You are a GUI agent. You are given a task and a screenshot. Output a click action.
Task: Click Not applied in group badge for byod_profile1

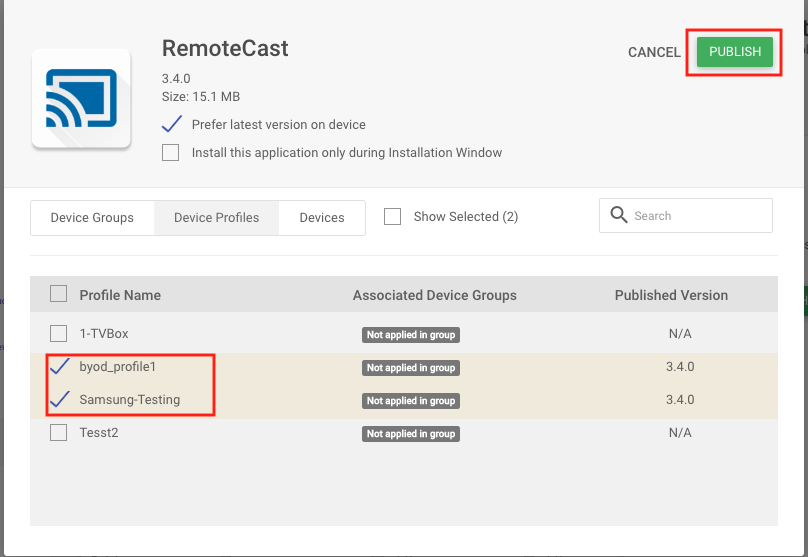411,368
